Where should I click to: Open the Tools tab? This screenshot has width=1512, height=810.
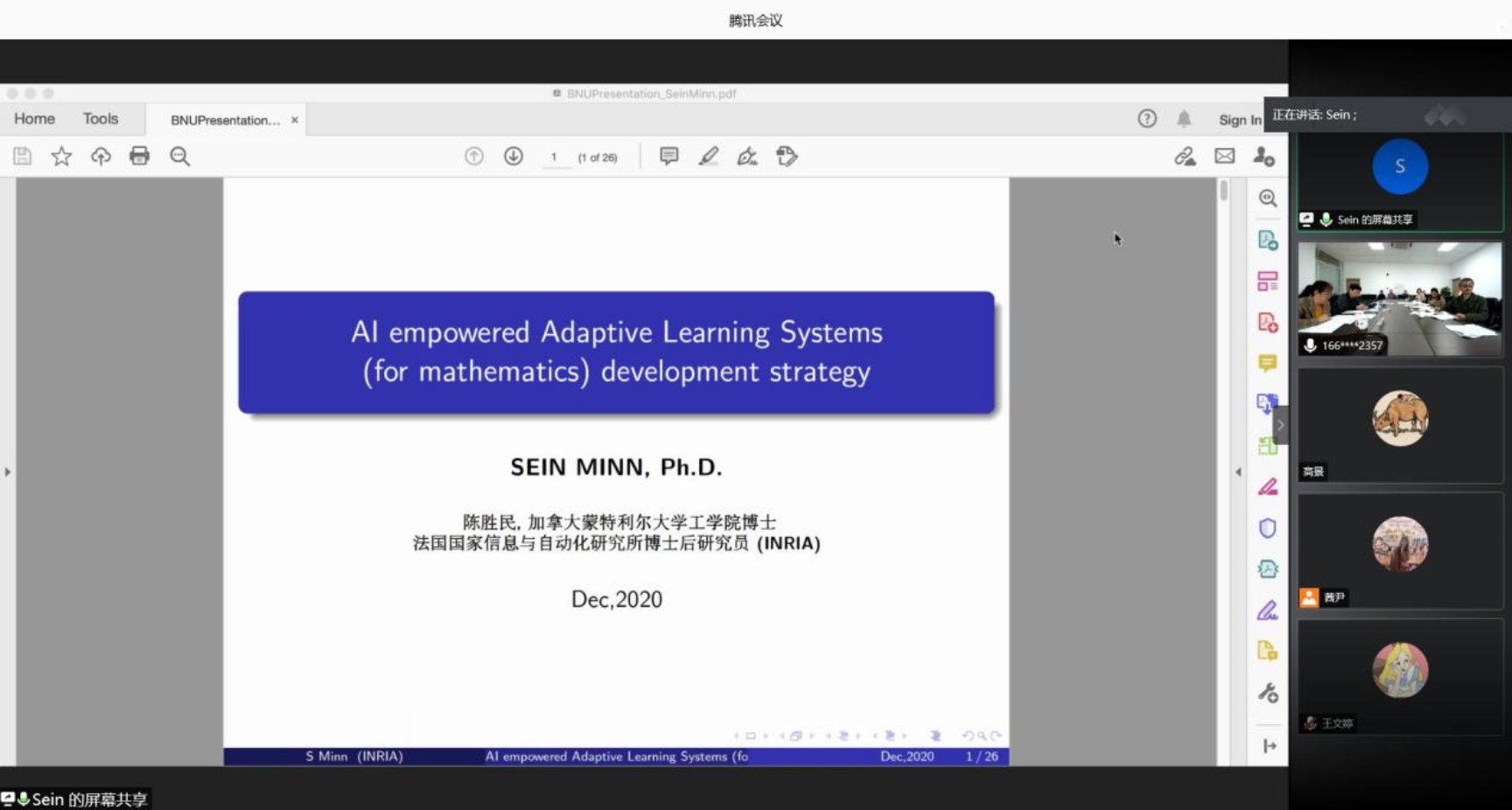(101, 119)
